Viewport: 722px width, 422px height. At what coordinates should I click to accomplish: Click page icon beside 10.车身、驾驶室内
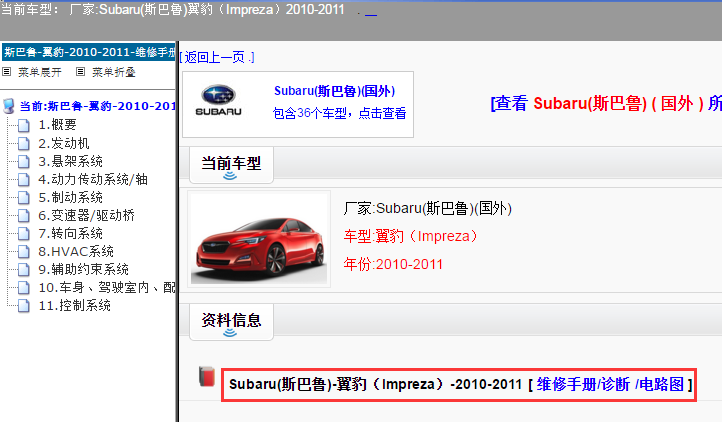click(23, 288)
